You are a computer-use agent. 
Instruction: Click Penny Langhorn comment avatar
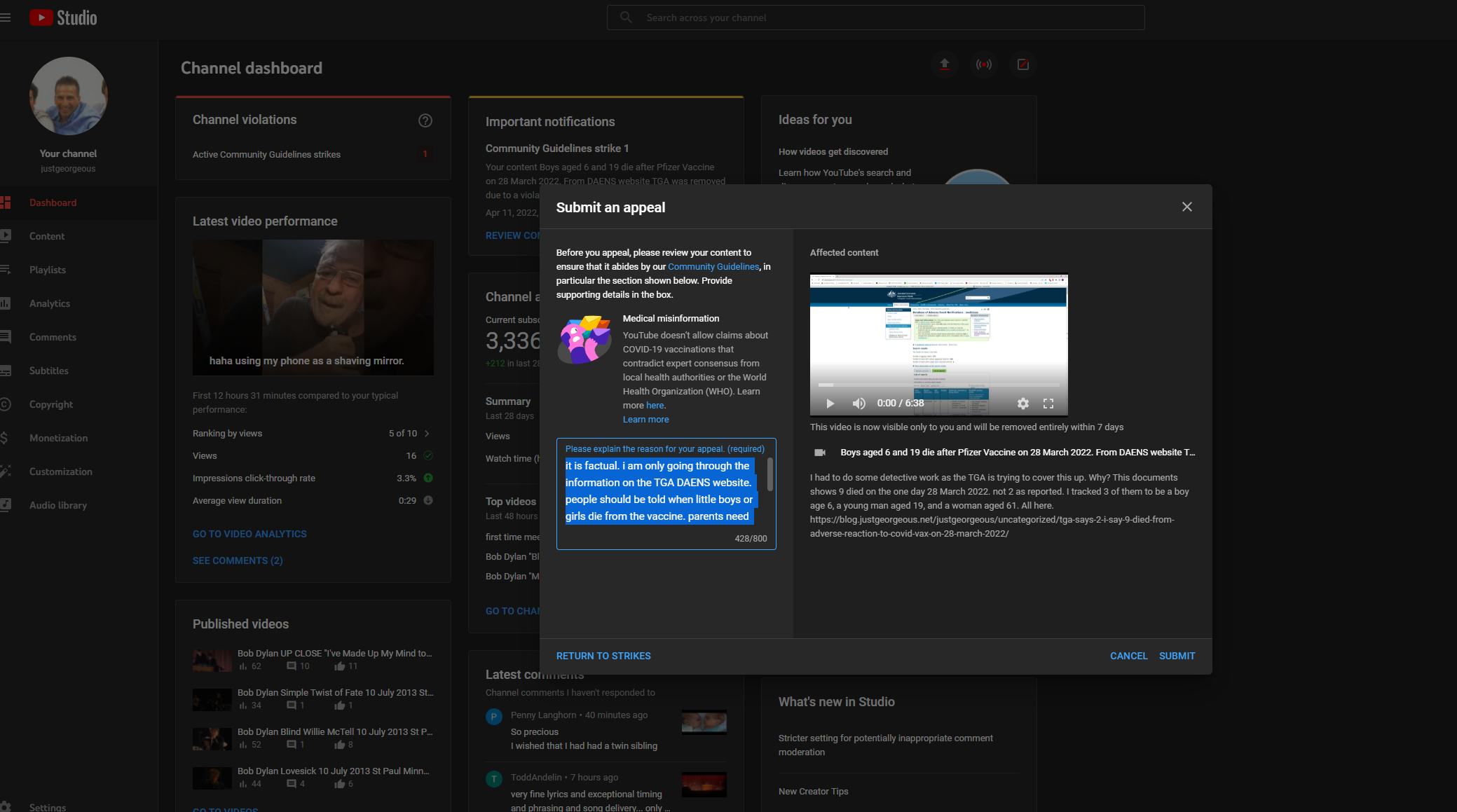coord(494,717)
